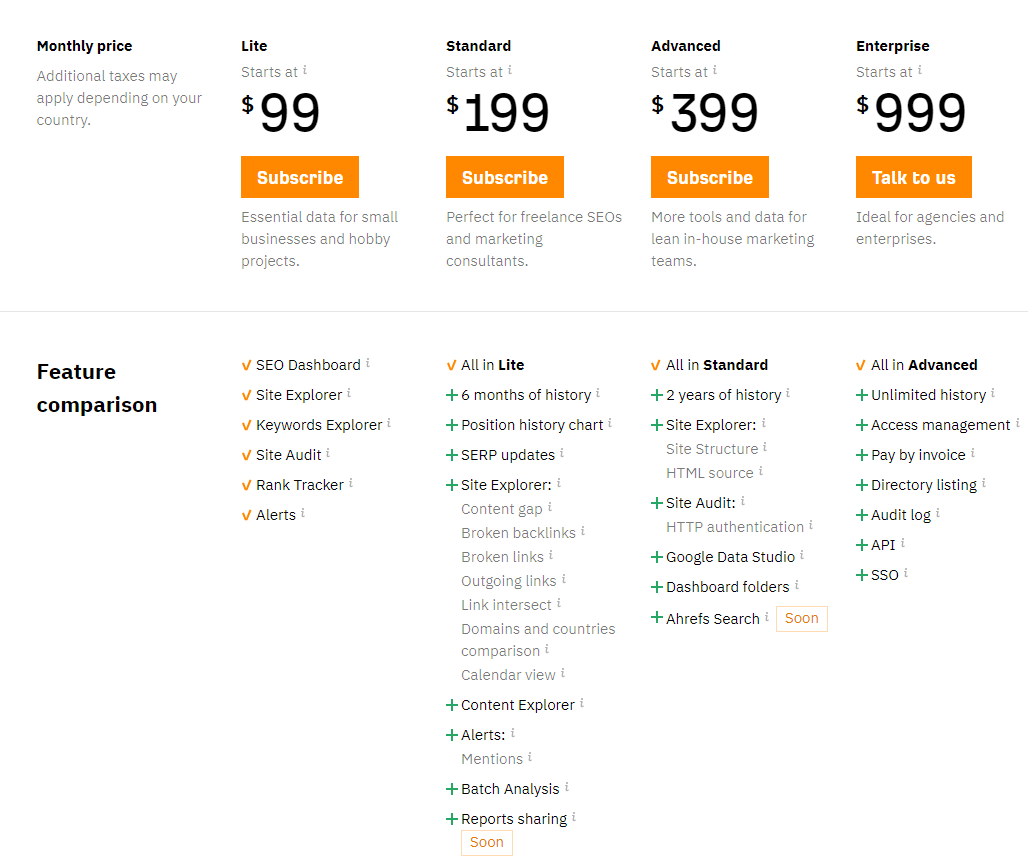Screen dimensions: 1028x863
Task: Show info for Calendar view
Action: (563, 672)
